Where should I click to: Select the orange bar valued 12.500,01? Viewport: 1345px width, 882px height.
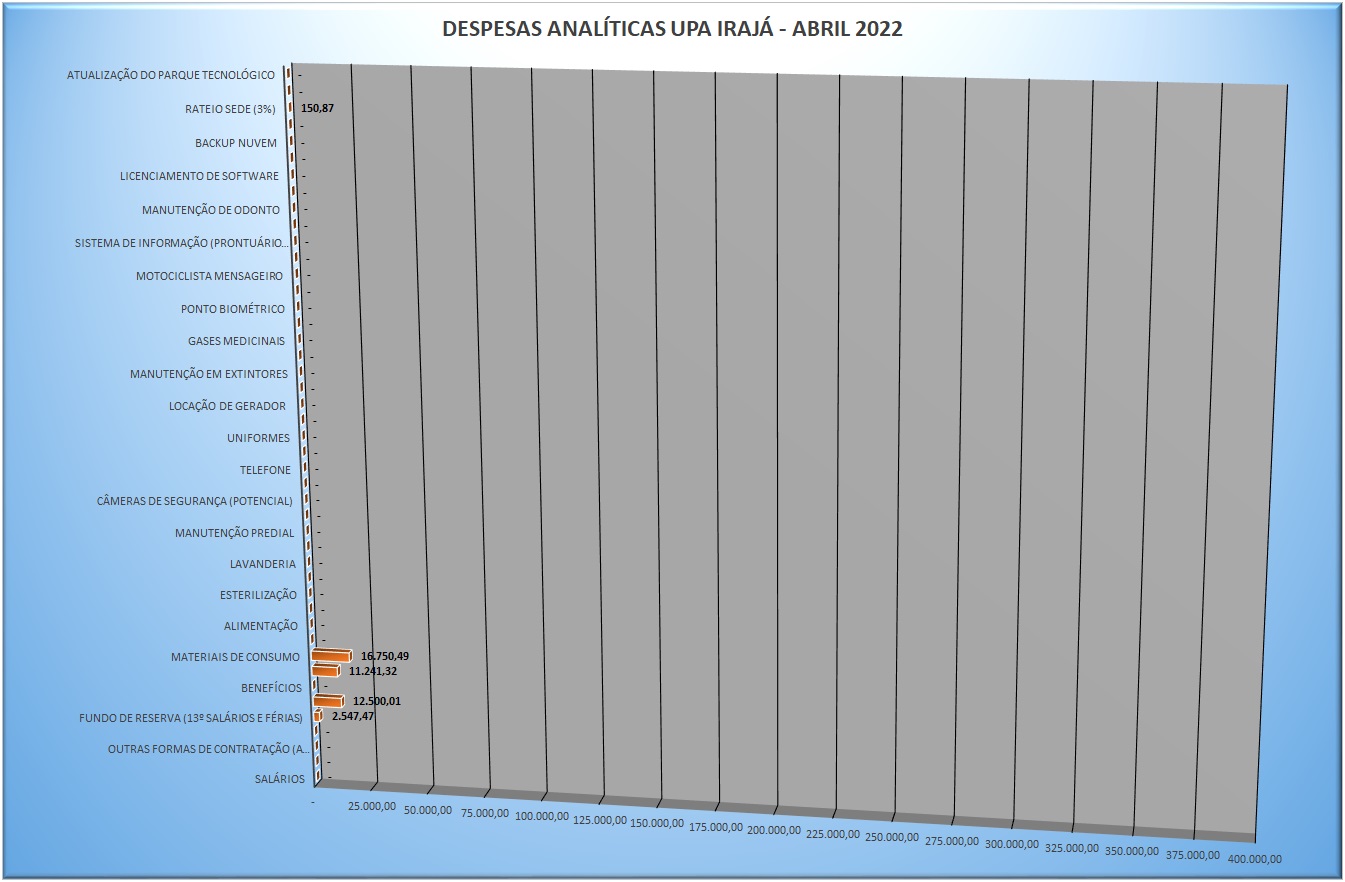[329, 700]
